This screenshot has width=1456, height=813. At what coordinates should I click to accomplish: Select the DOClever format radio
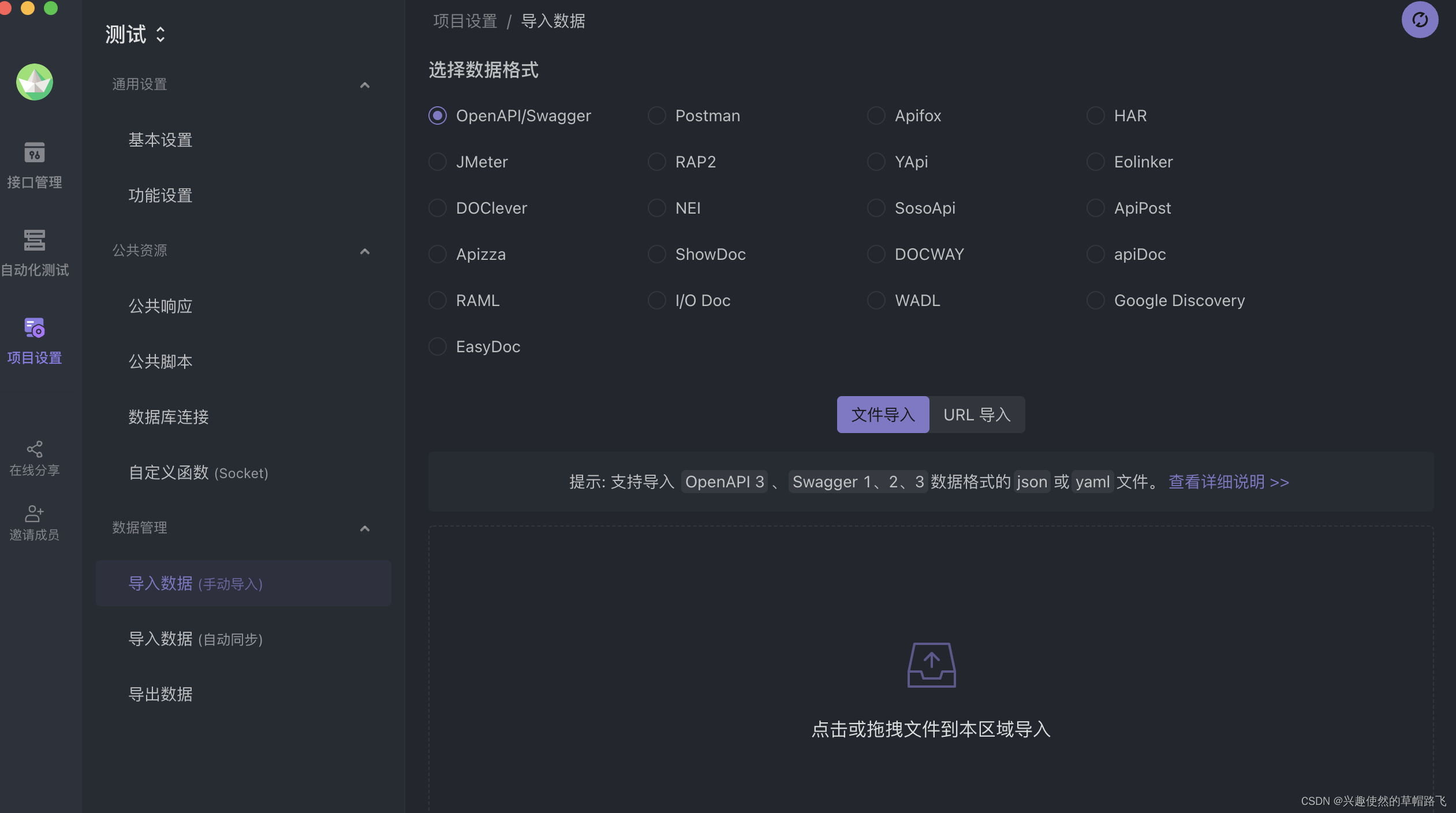pyautogui.click(x=438, y=208)
